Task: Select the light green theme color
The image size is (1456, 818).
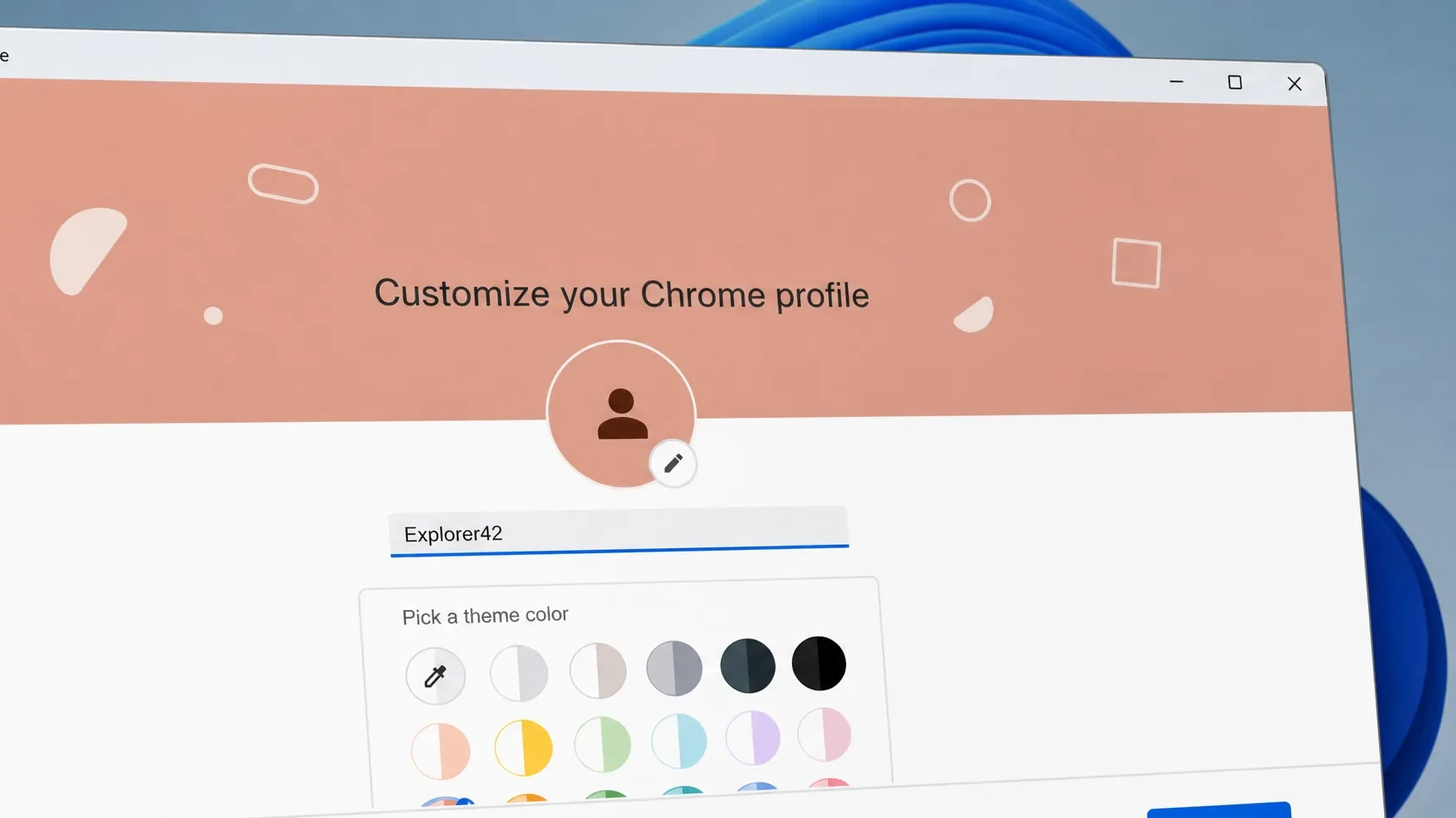Action: click(x=602, y=744)
